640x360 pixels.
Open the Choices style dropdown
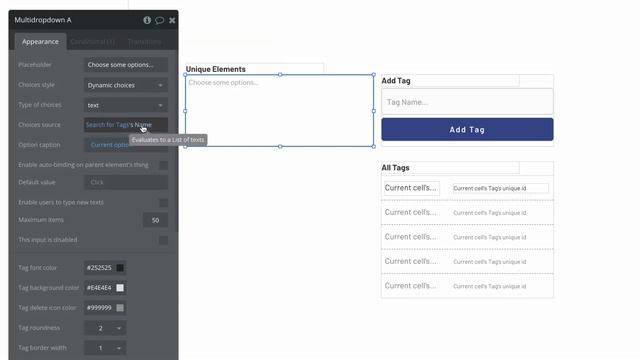point(126,85)
